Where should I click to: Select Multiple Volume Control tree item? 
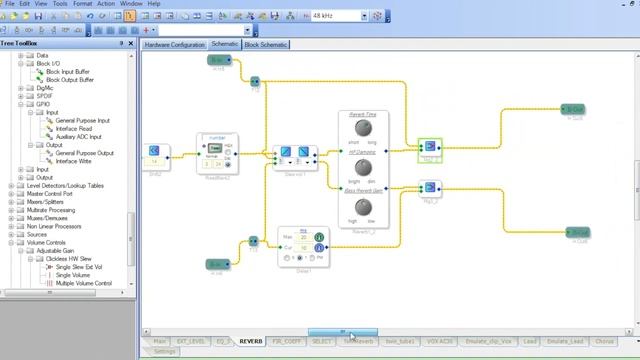pyautogui.click(x=84, y=283)
